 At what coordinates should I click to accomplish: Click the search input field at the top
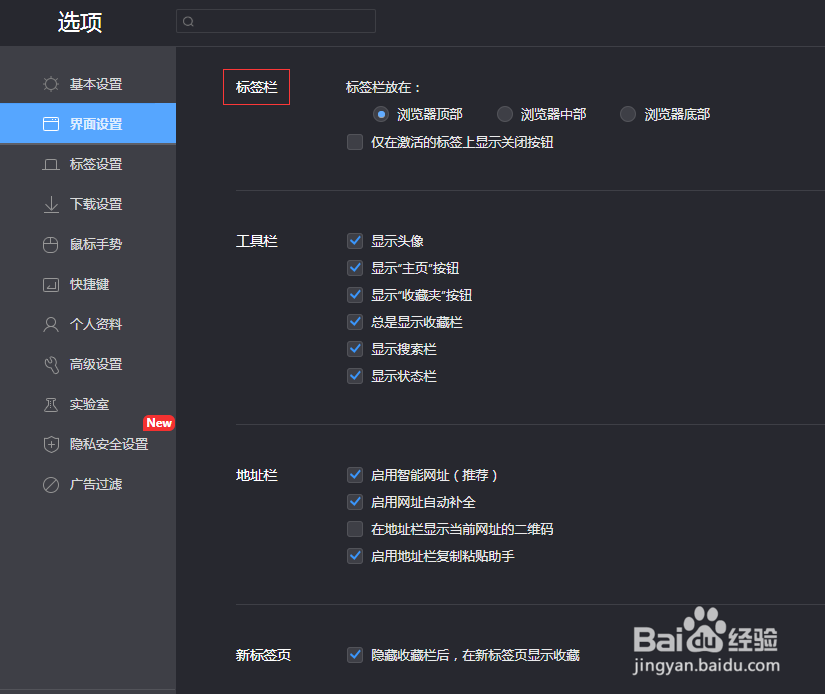277,21
